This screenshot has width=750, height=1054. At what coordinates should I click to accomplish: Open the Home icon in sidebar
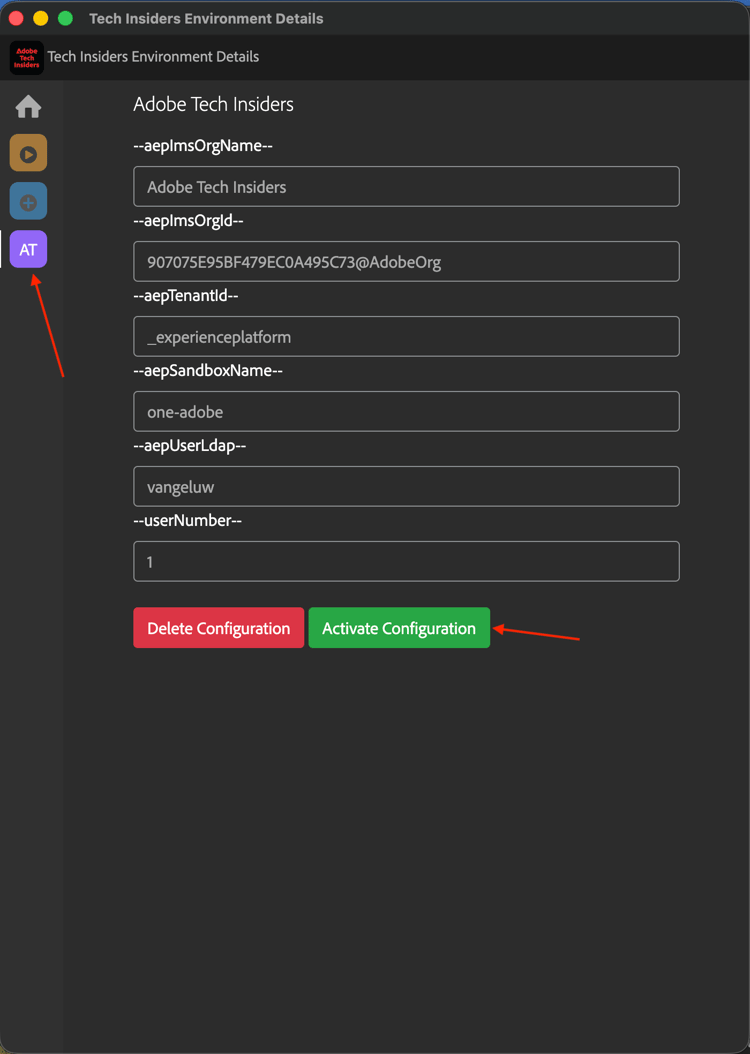(28, 106)
